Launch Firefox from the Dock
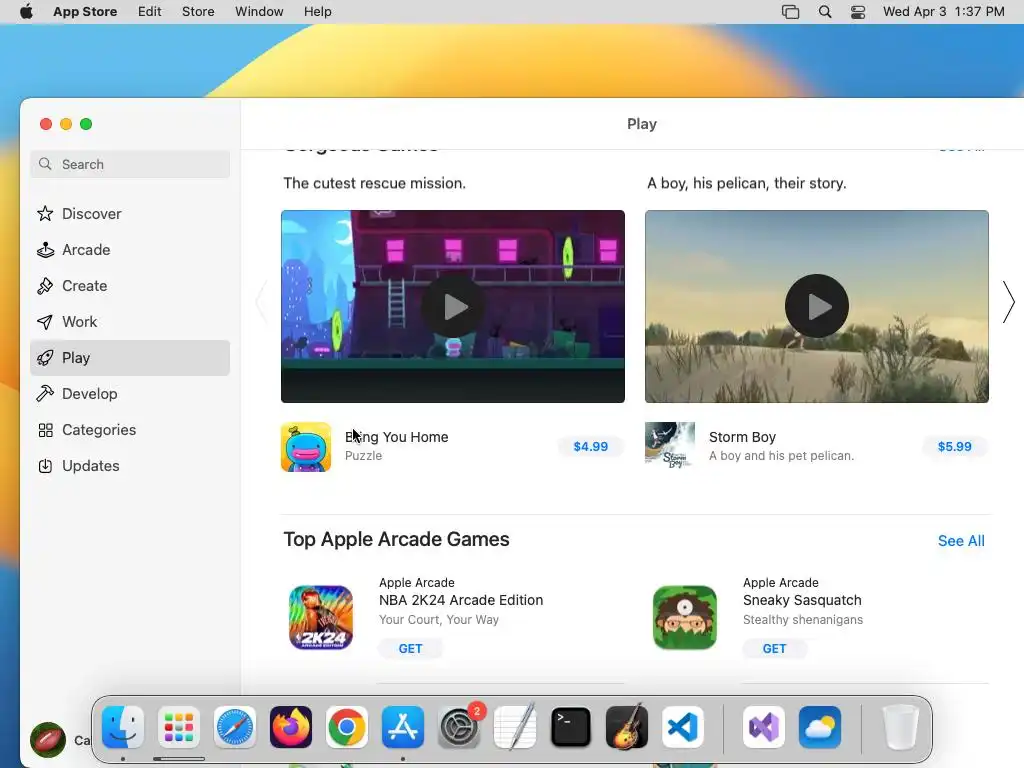Screen dimensions: 1024x768 (x=291, y=727)
